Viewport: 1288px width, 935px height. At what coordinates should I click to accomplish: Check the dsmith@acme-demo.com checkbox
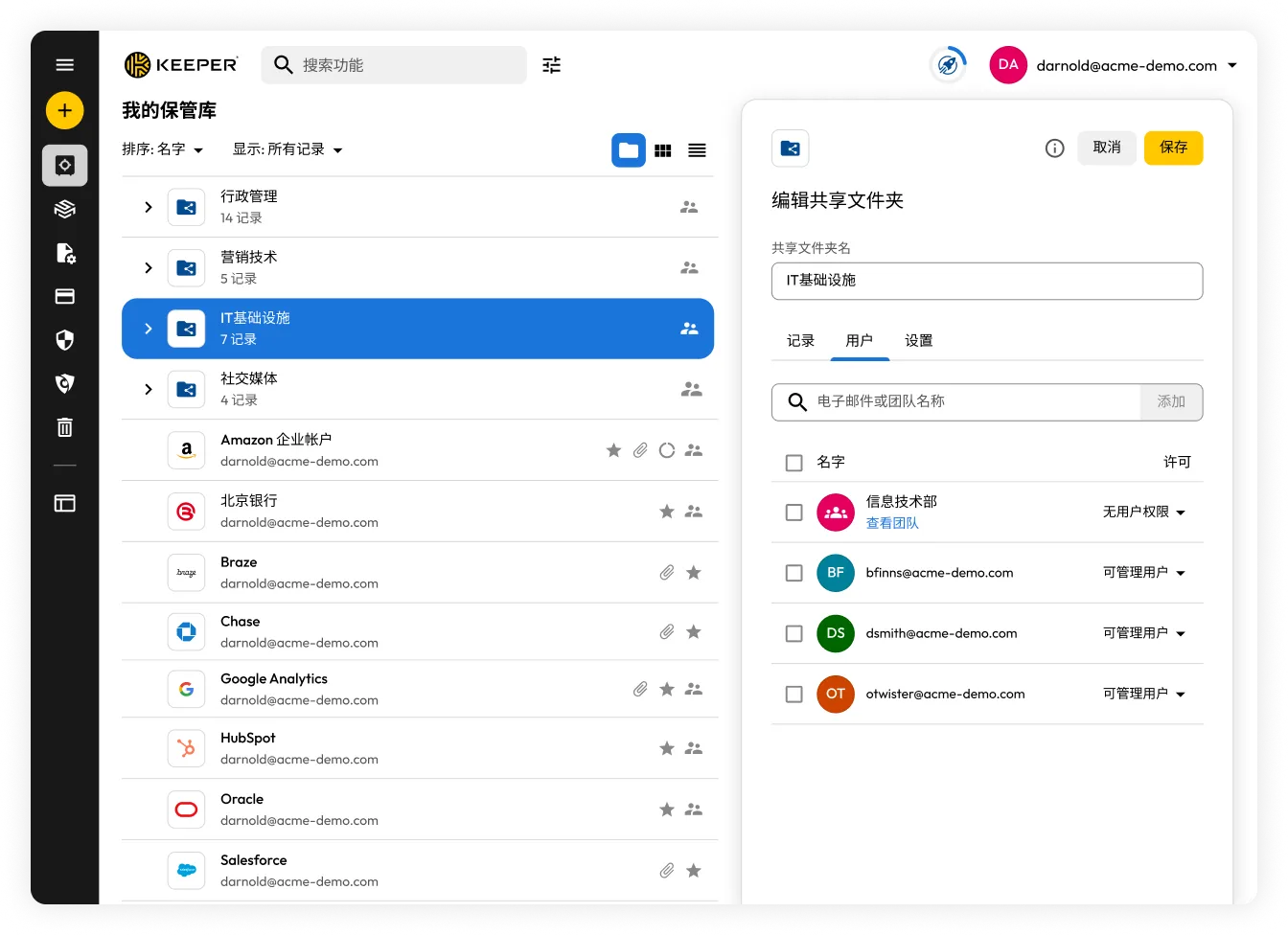tap(793, 634)
